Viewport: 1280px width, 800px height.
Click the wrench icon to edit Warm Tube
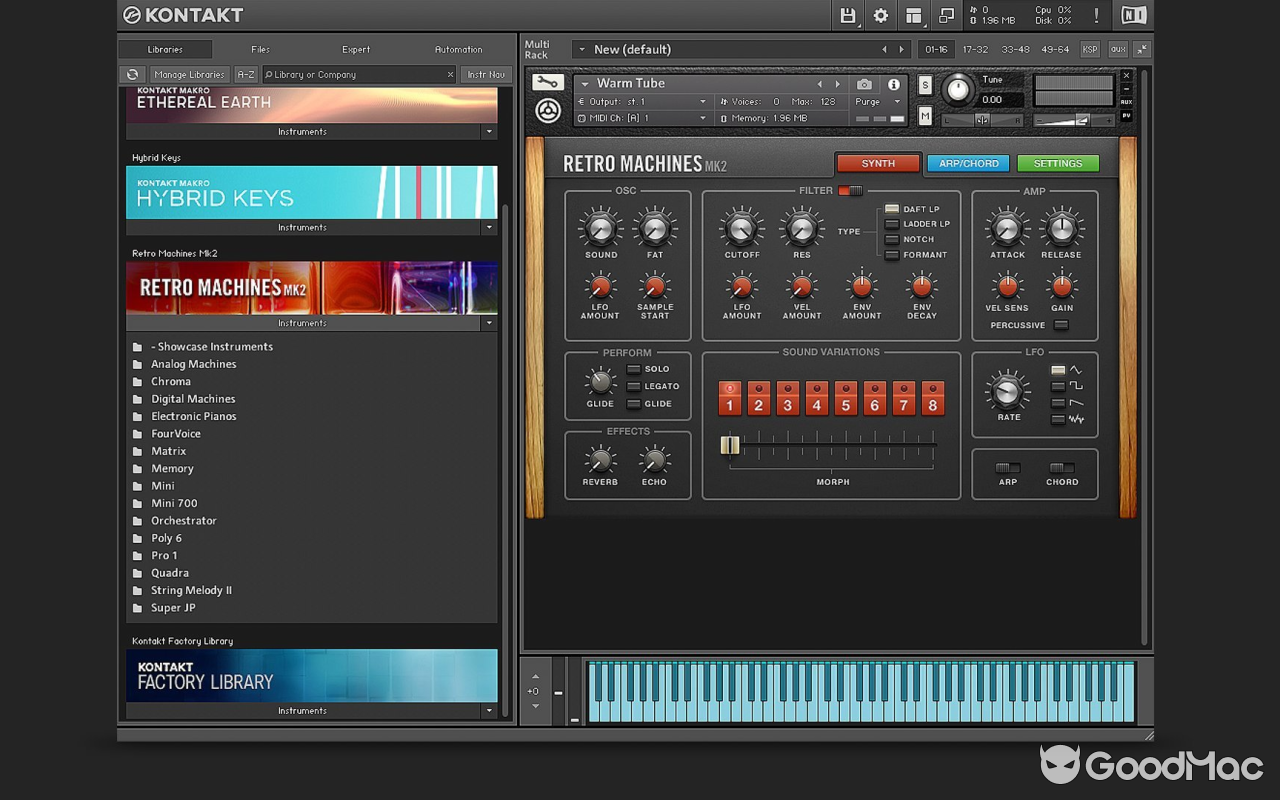coord(548,84)
